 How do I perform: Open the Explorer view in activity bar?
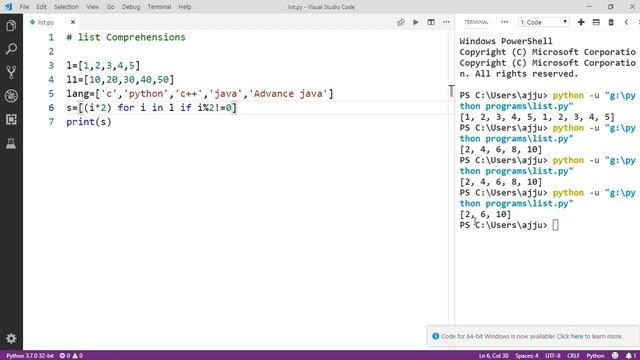coord(11,26)
